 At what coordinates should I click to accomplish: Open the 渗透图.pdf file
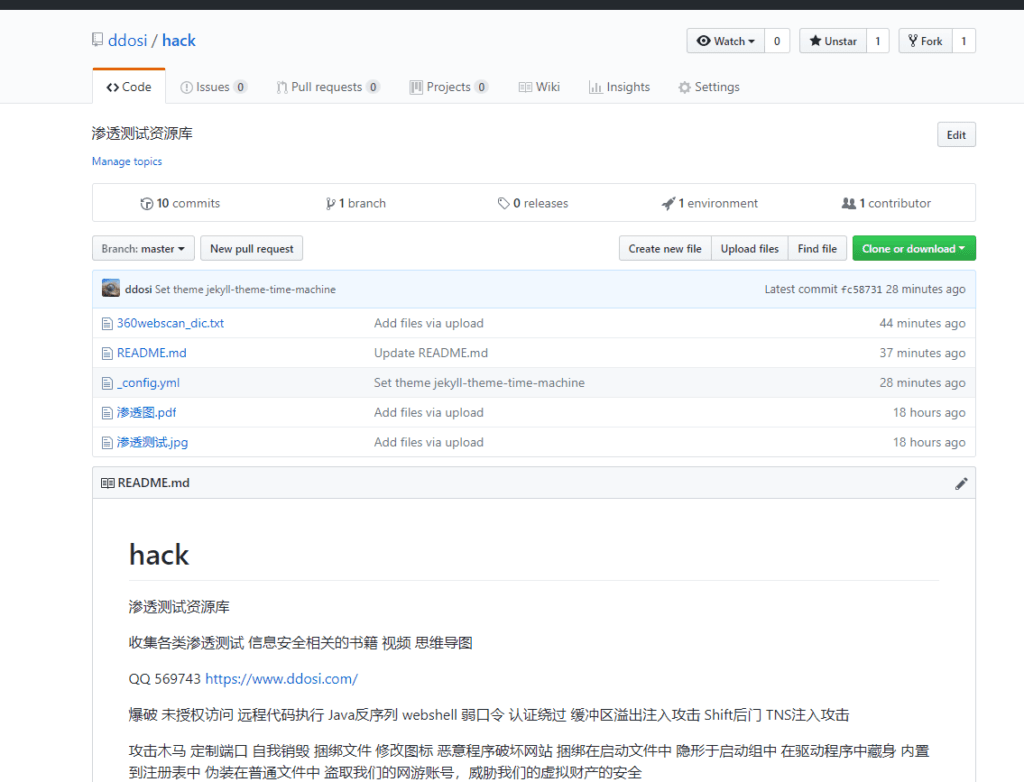click(x=146, y=413)
